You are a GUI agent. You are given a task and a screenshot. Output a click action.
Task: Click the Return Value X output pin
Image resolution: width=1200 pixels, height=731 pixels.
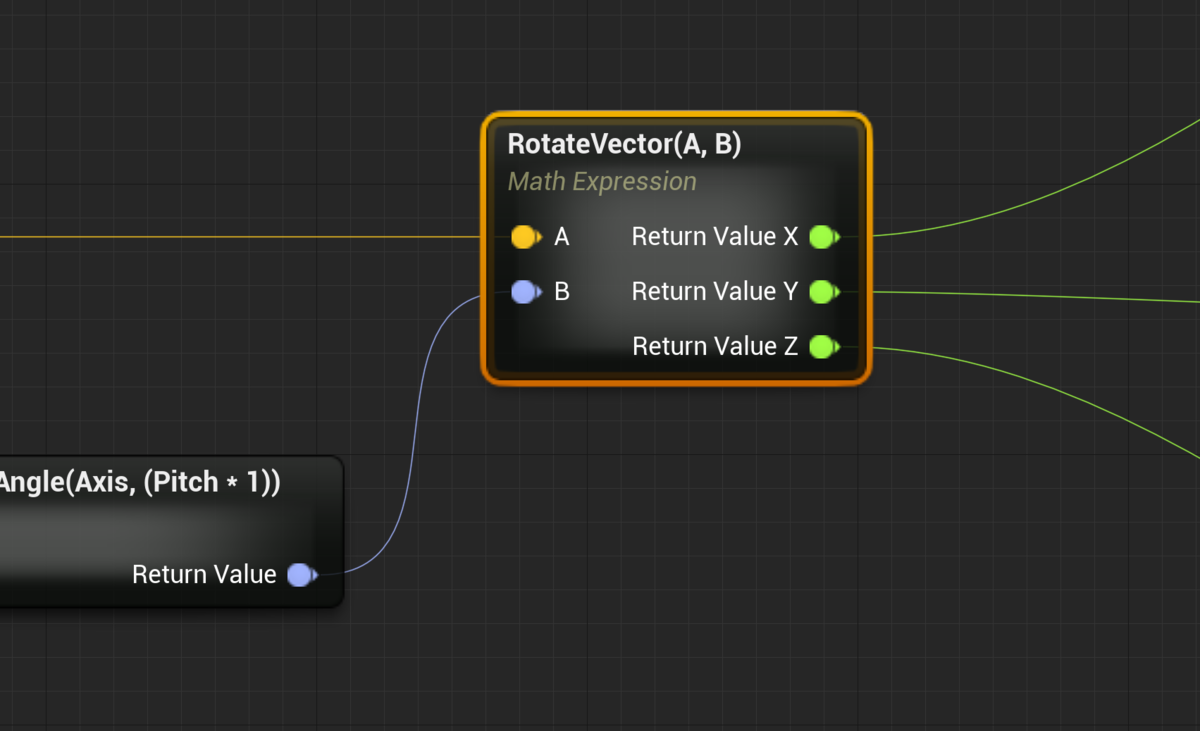click(x=824, y=237)
